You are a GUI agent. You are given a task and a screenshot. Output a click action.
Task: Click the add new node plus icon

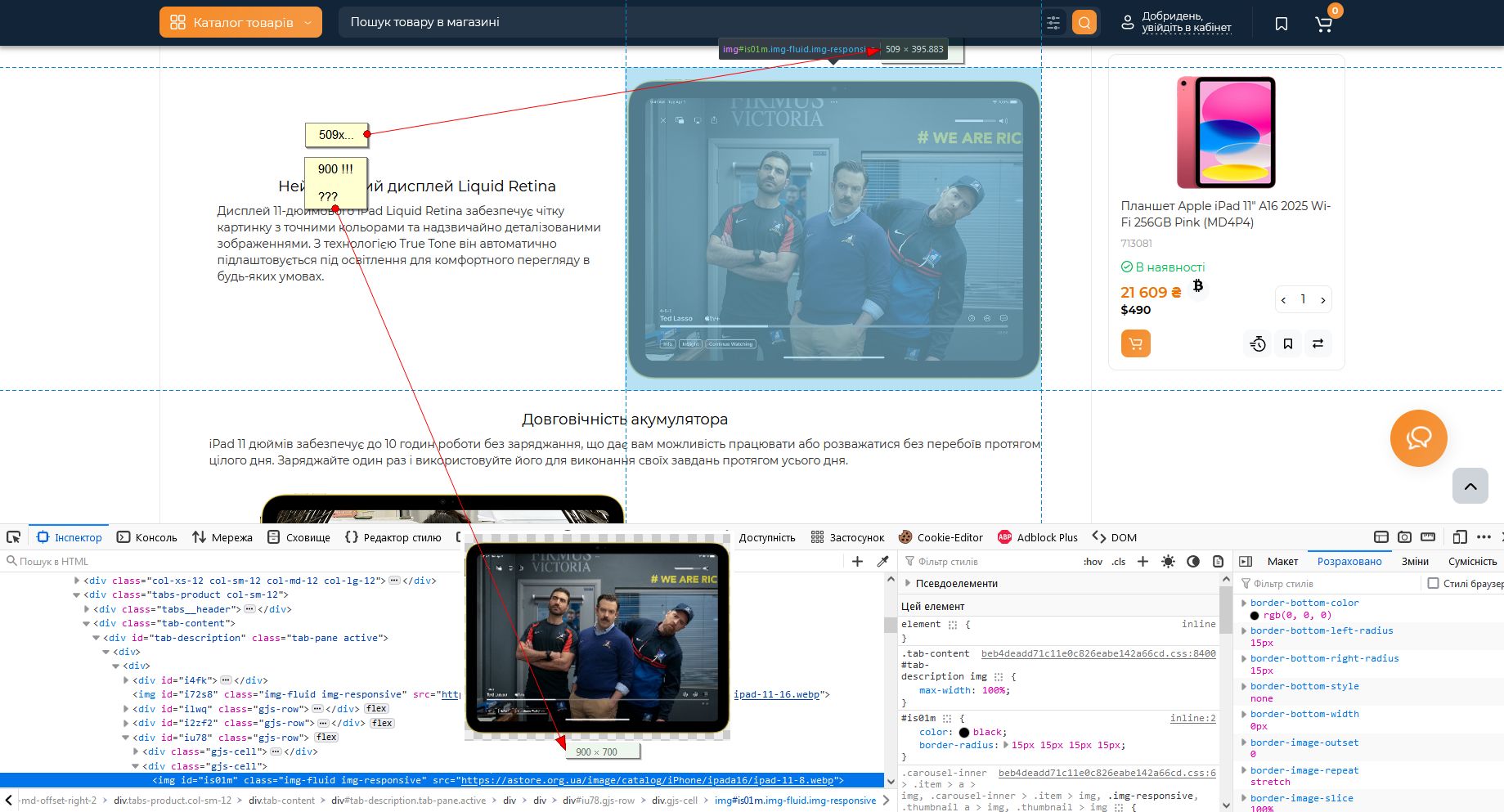(x=857, y=561)
